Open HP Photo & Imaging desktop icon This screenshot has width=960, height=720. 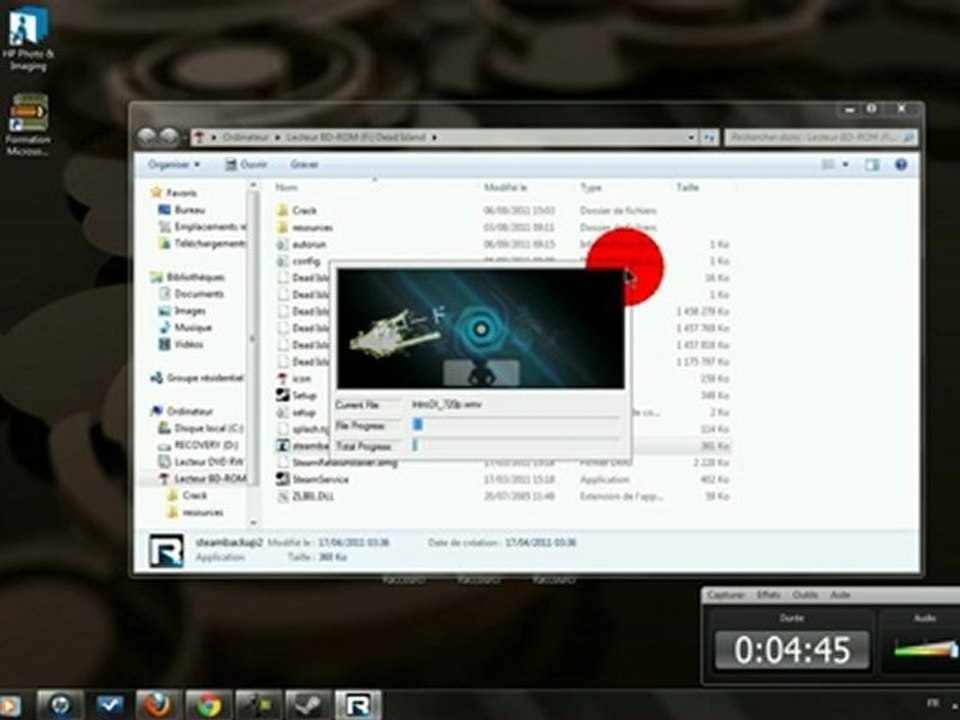(28, 38)
